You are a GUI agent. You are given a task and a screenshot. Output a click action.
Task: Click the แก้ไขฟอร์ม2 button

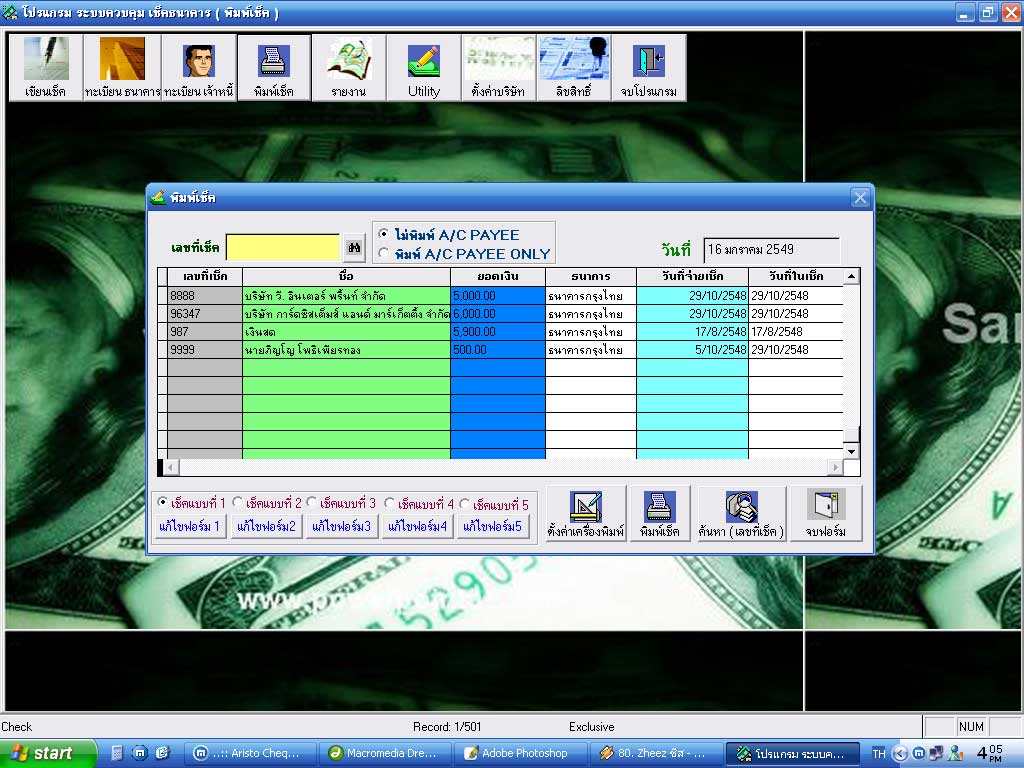(x=265, y=526)
